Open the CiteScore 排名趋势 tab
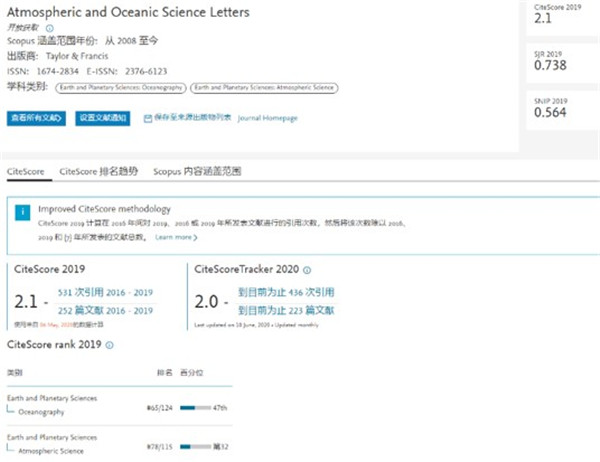The image size is (600, 462). click(99, 172)
